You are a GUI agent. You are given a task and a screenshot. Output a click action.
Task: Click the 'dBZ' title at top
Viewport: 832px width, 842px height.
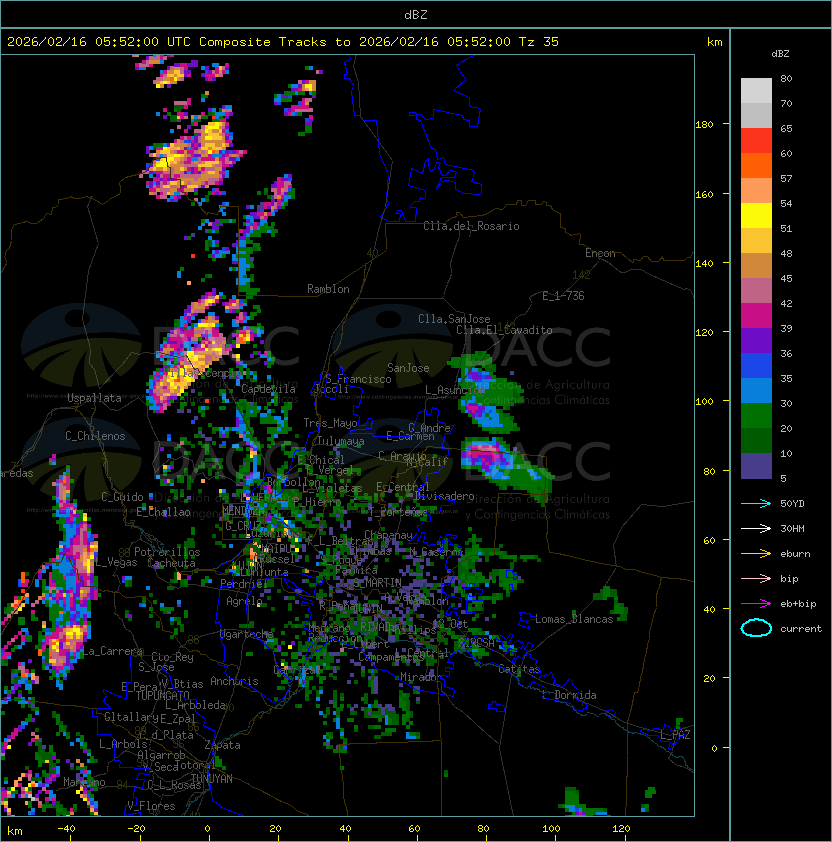pos(416,15)
